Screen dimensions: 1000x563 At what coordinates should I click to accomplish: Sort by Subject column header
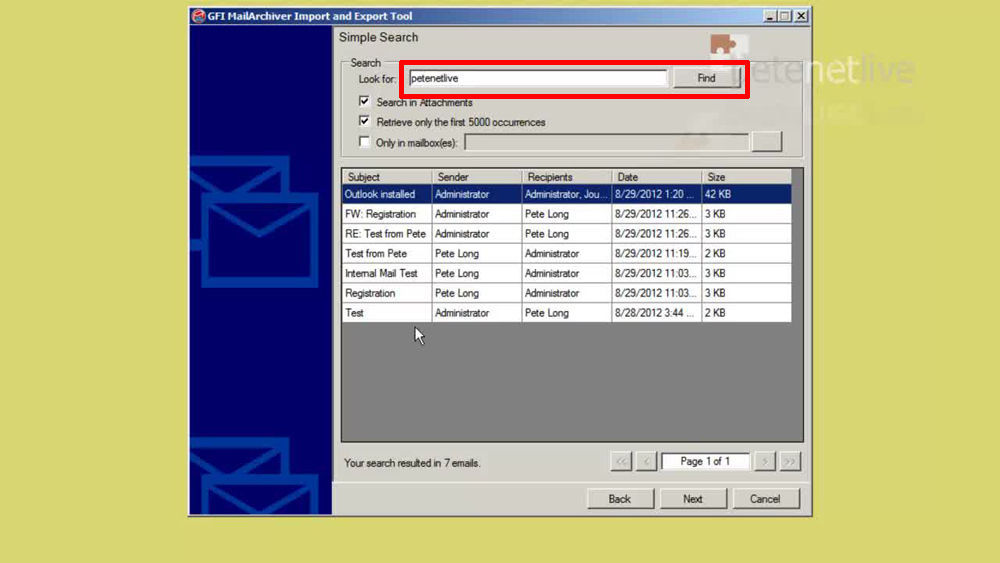click(386, 177)
